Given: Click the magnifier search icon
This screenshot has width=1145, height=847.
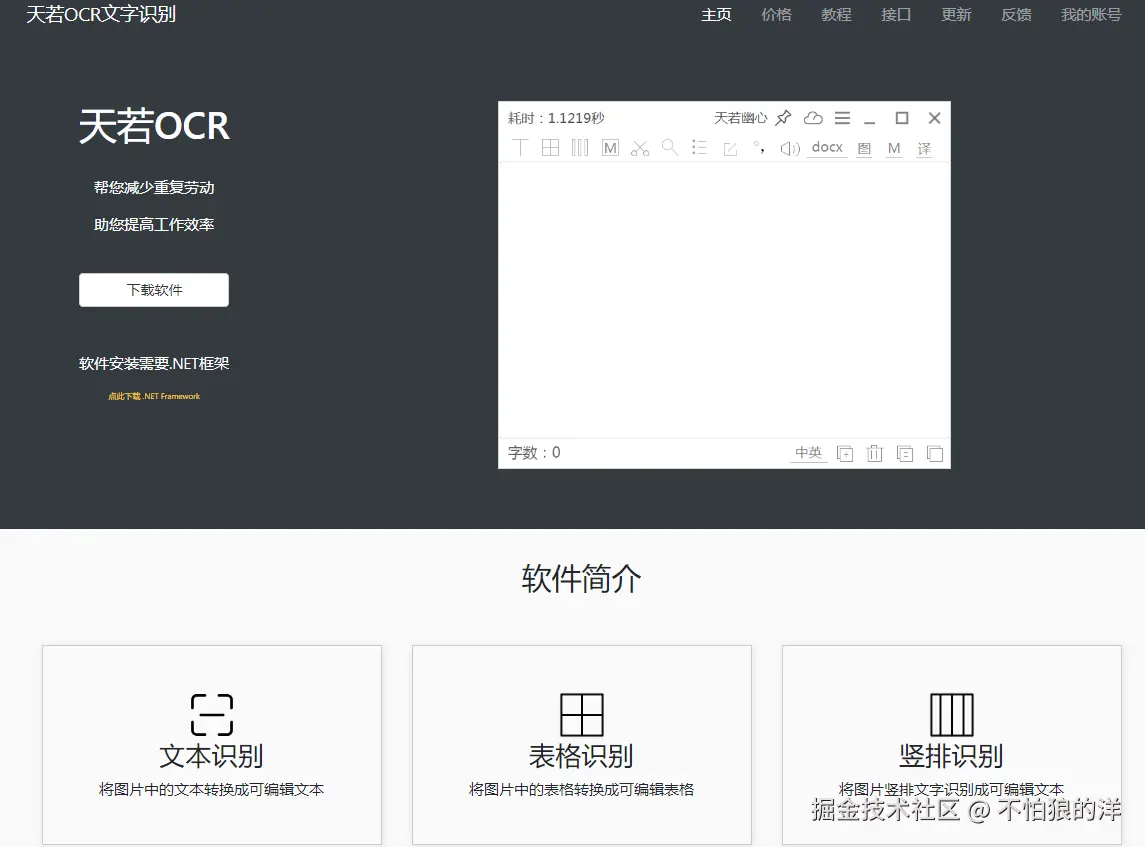Looking at the screenshot, I should [x=670, y=147].
